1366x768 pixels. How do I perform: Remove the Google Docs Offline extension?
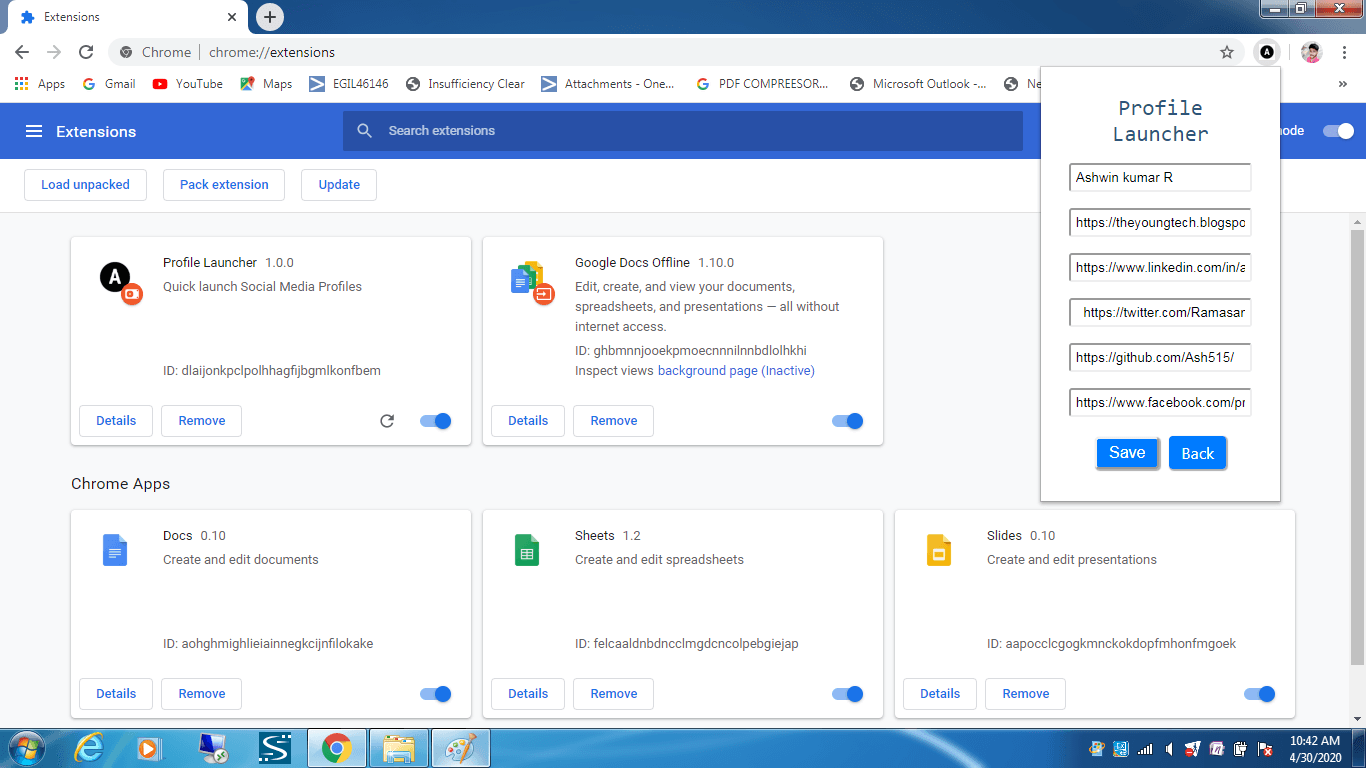tap(614, 421)
